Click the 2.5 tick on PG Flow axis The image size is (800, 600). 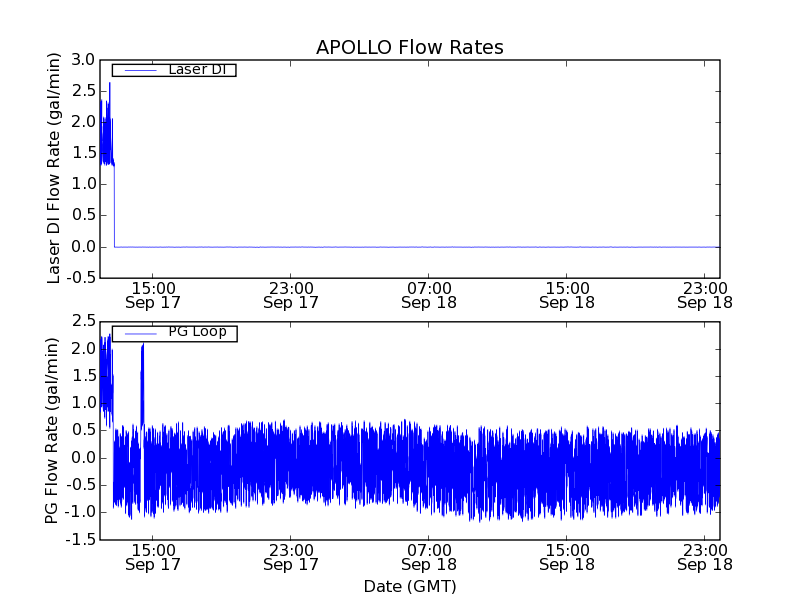83,321
